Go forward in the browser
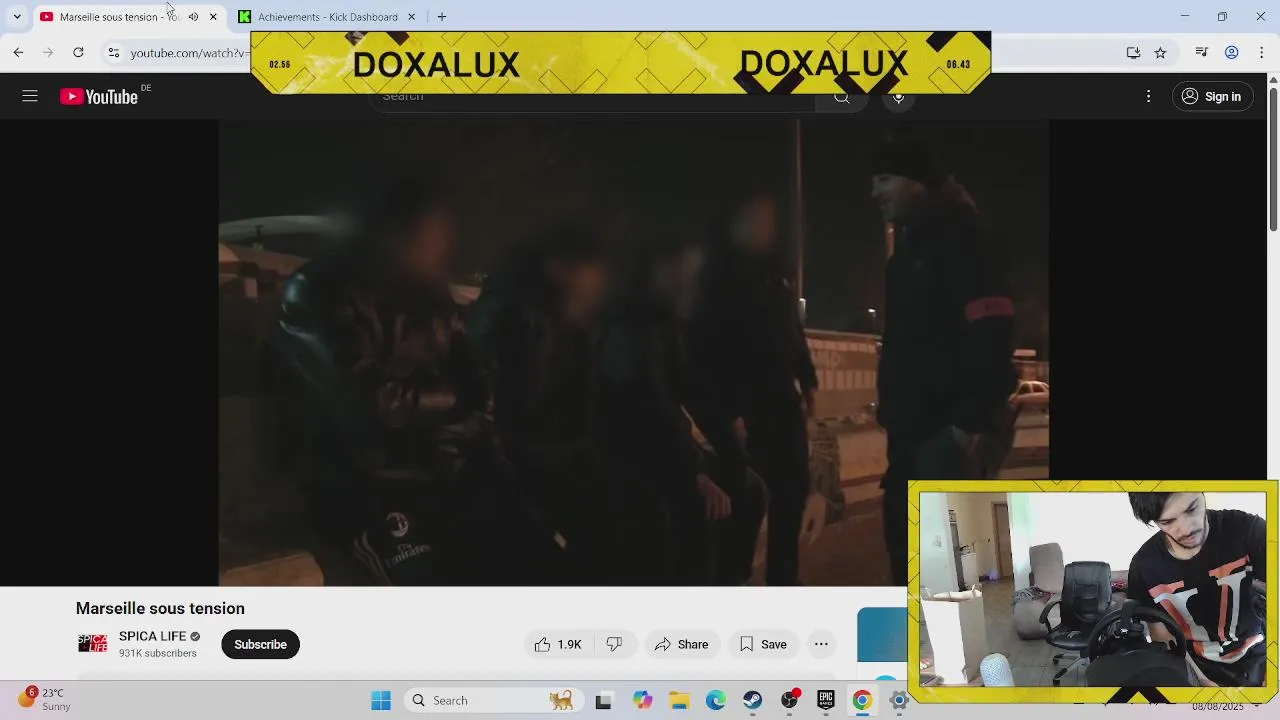Screen dimensions: 1280x720 pyautogui.click(x=48, y=52)
